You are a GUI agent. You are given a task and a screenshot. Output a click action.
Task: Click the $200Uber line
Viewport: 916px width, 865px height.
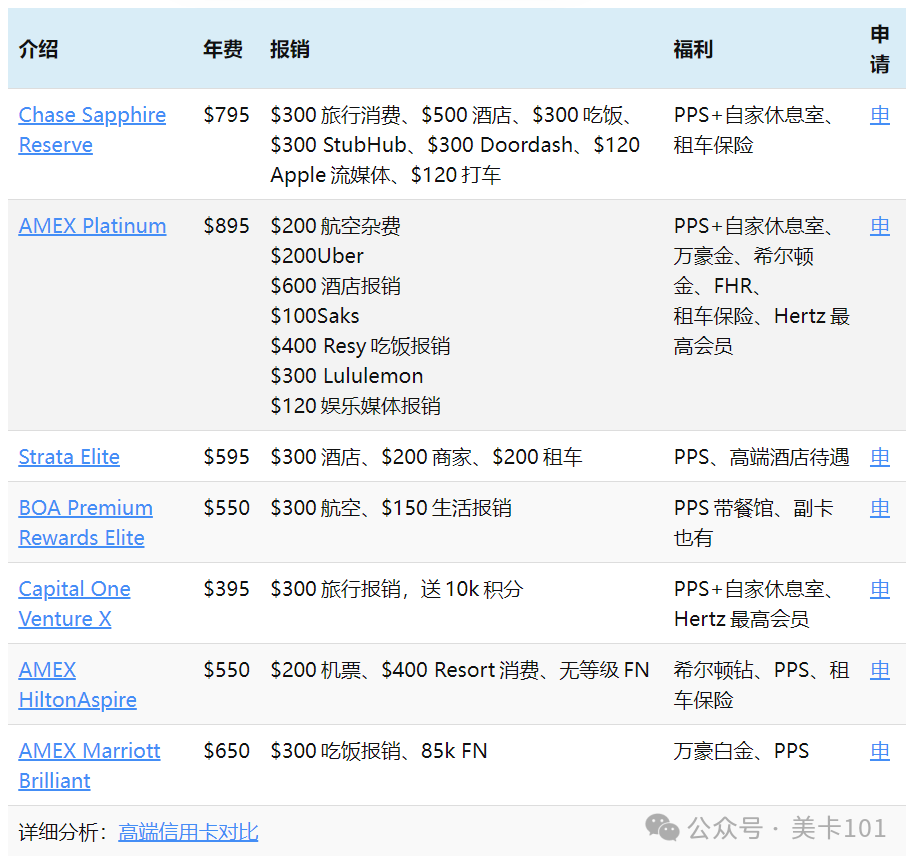pyautogui.click(x=317, y=256)
